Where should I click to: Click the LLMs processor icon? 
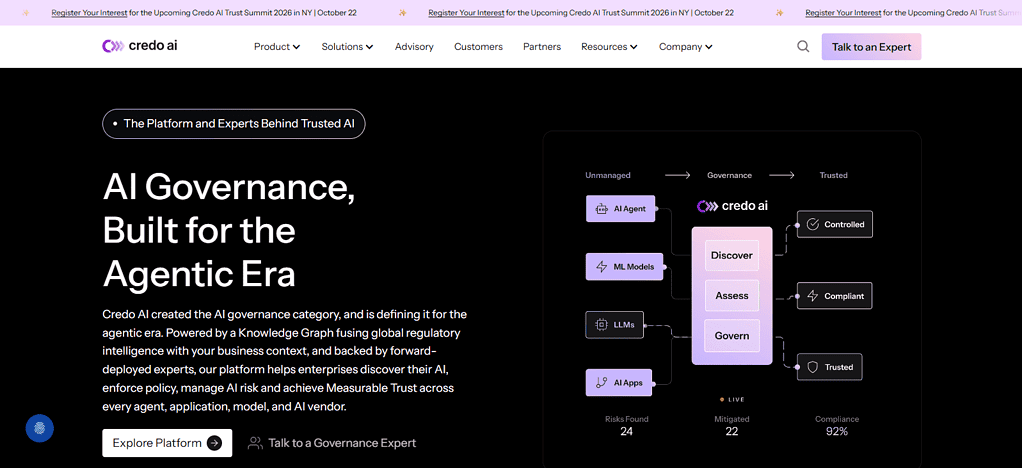coord(601,324)
